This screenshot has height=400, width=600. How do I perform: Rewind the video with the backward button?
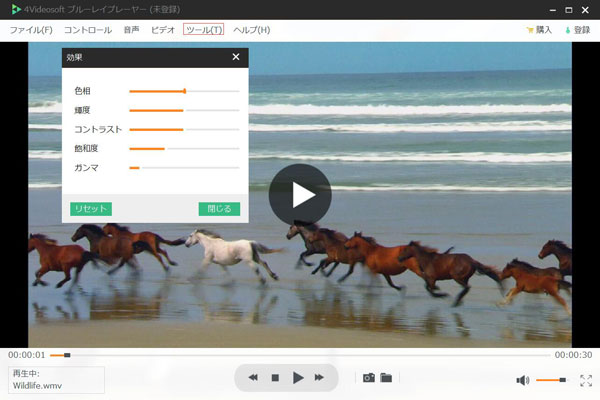(253, 378)
